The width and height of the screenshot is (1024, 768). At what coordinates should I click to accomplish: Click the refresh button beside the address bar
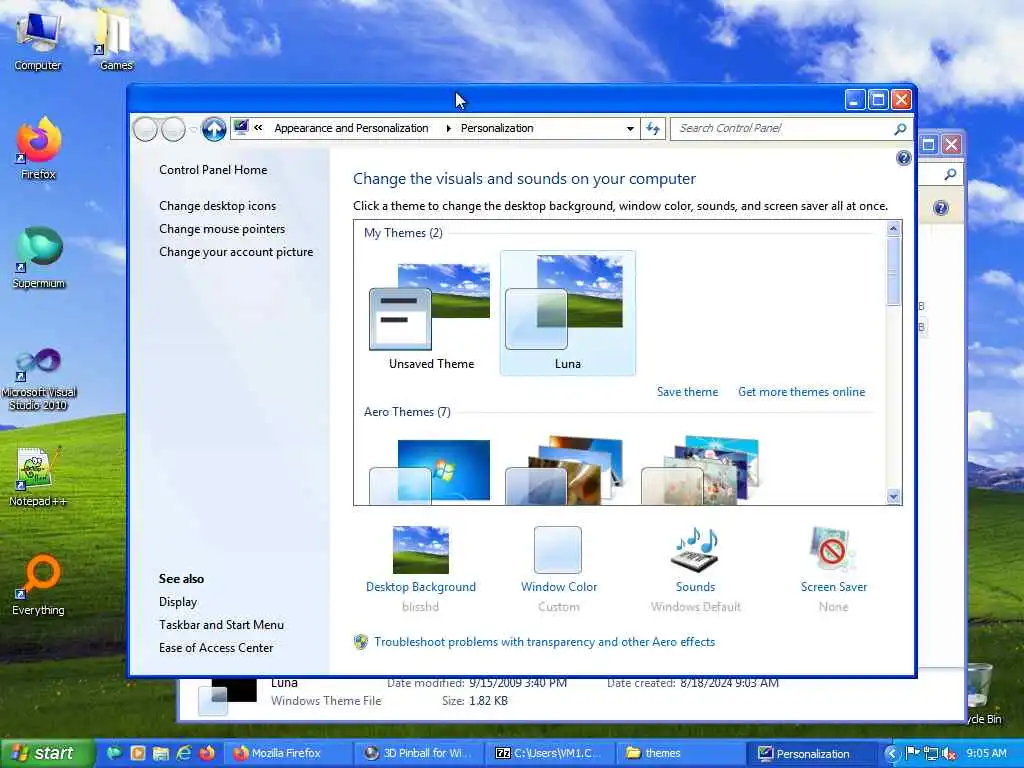click(653, 129)
